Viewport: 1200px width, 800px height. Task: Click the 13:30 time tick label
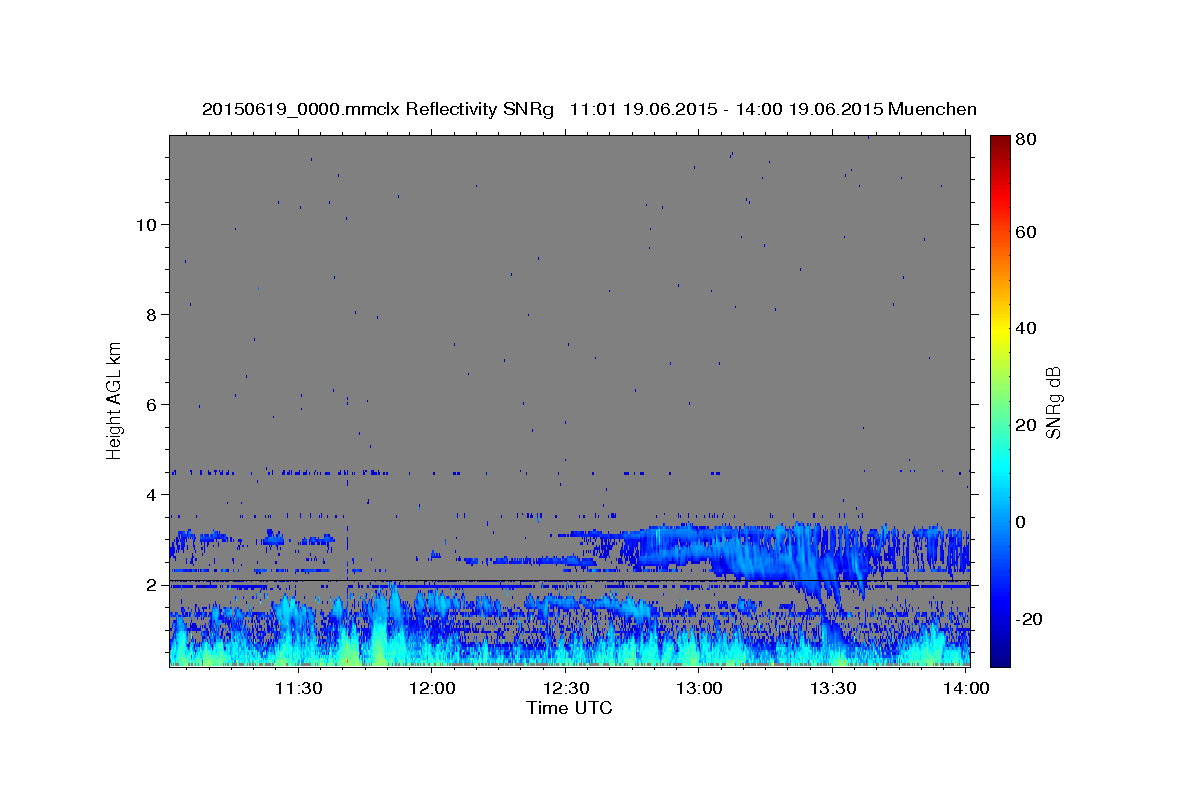(x=832, y=688)
